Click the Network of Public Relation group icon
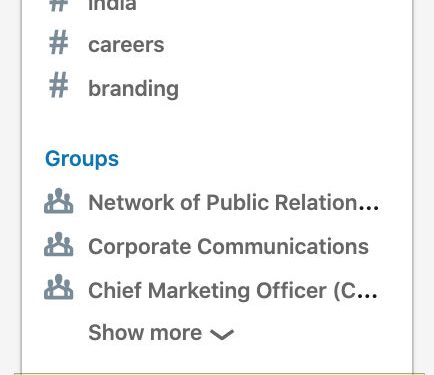This screenshot has height=375, width=434. click(x=59, y=201)
